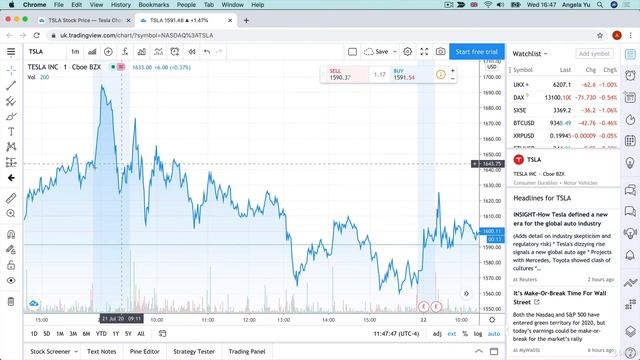Take a chart snapshot with camera
Screen dimensions: 640x360
point(440,52)
